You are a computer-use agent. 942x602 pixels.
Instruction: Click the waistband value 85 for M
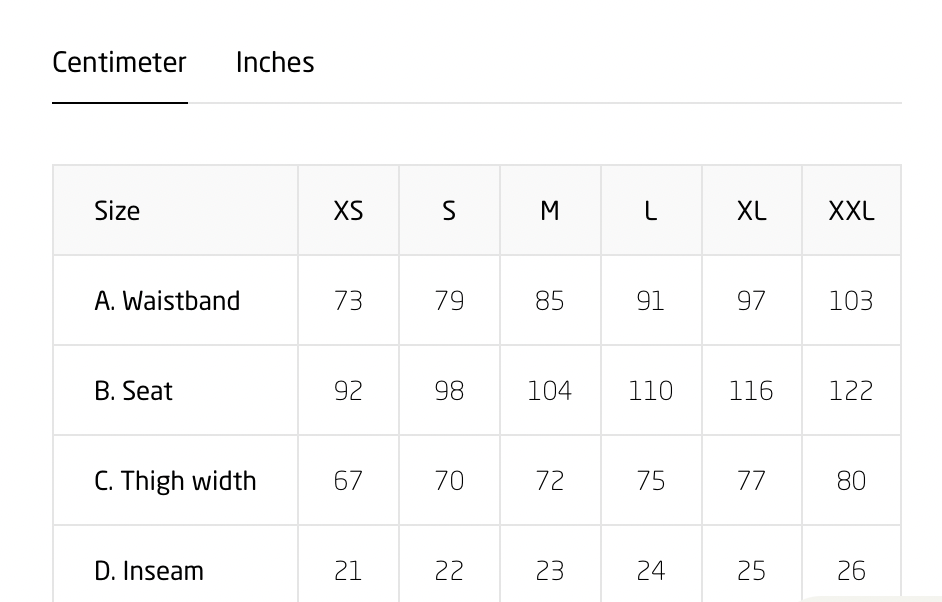point(550,301)
